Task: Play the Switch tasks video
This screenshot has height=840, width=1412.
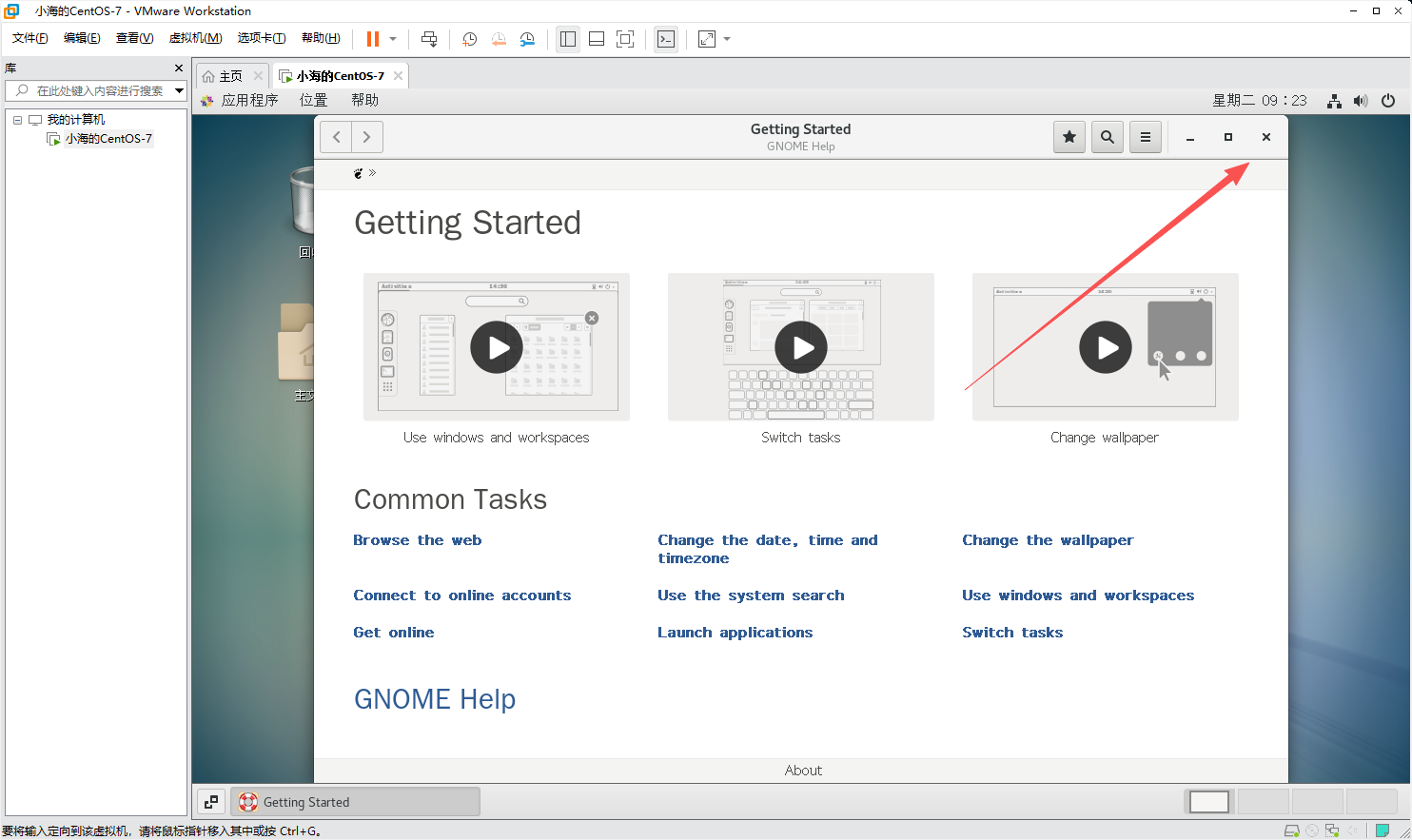Action: coord(801,347)
